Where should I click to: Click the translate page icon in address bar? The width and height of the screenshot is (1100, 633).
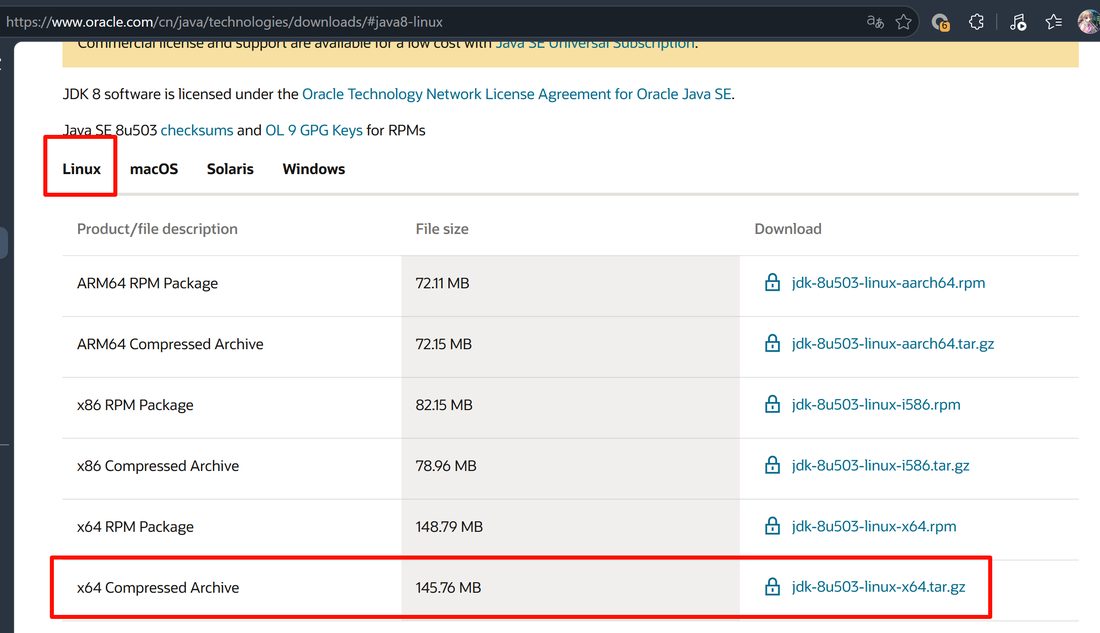tap(875, 22)
